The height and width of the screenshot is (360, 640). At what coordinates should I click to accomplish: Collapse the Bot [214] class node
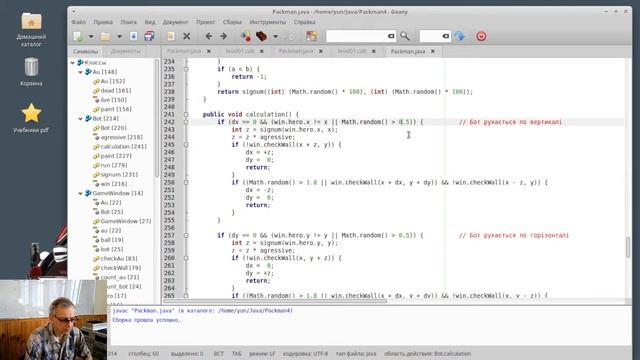click(80, 118)
